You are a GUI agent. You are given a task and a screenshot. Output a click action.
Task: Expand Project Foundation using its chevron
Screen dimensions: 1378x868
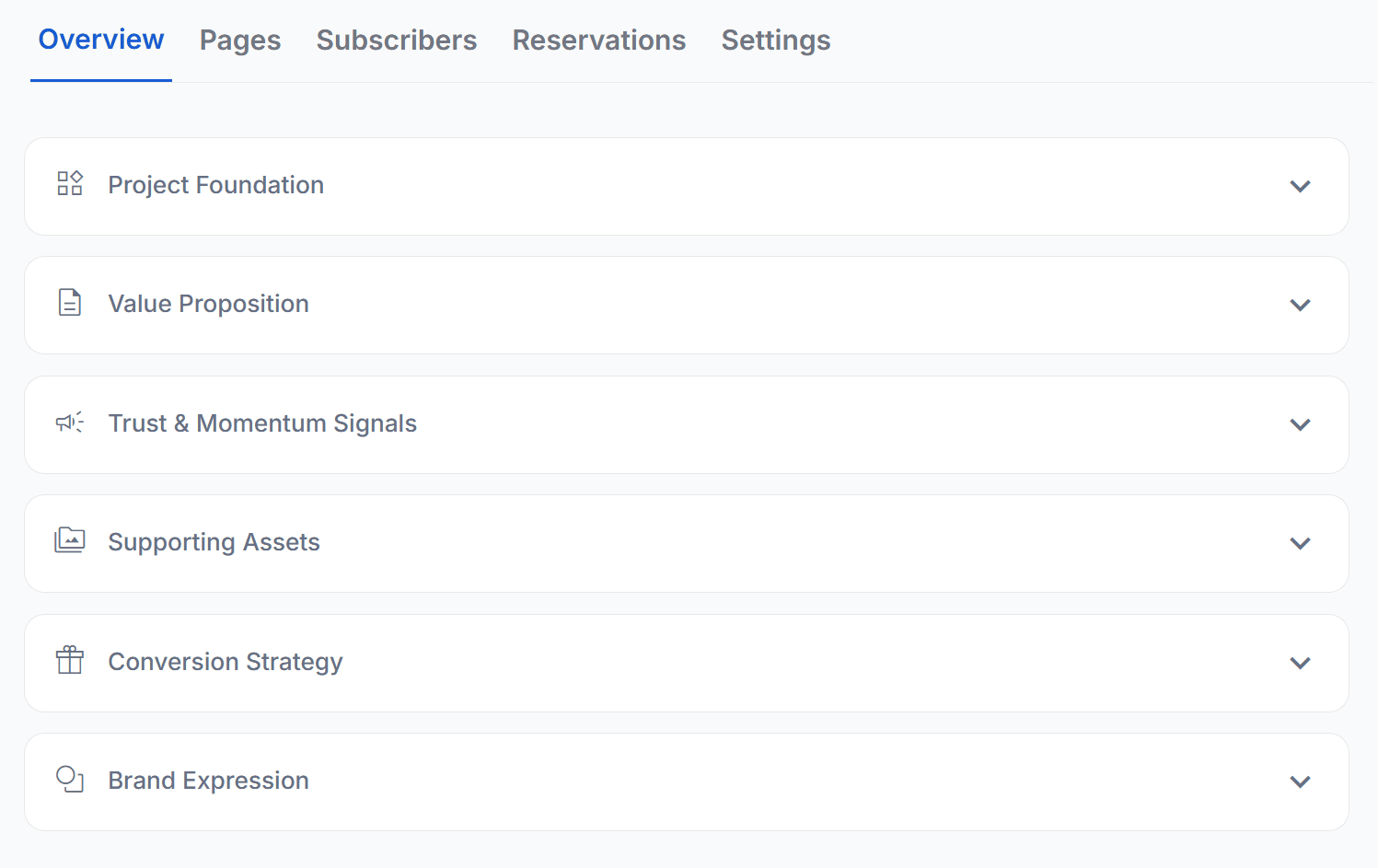[x=1300, y=187]
